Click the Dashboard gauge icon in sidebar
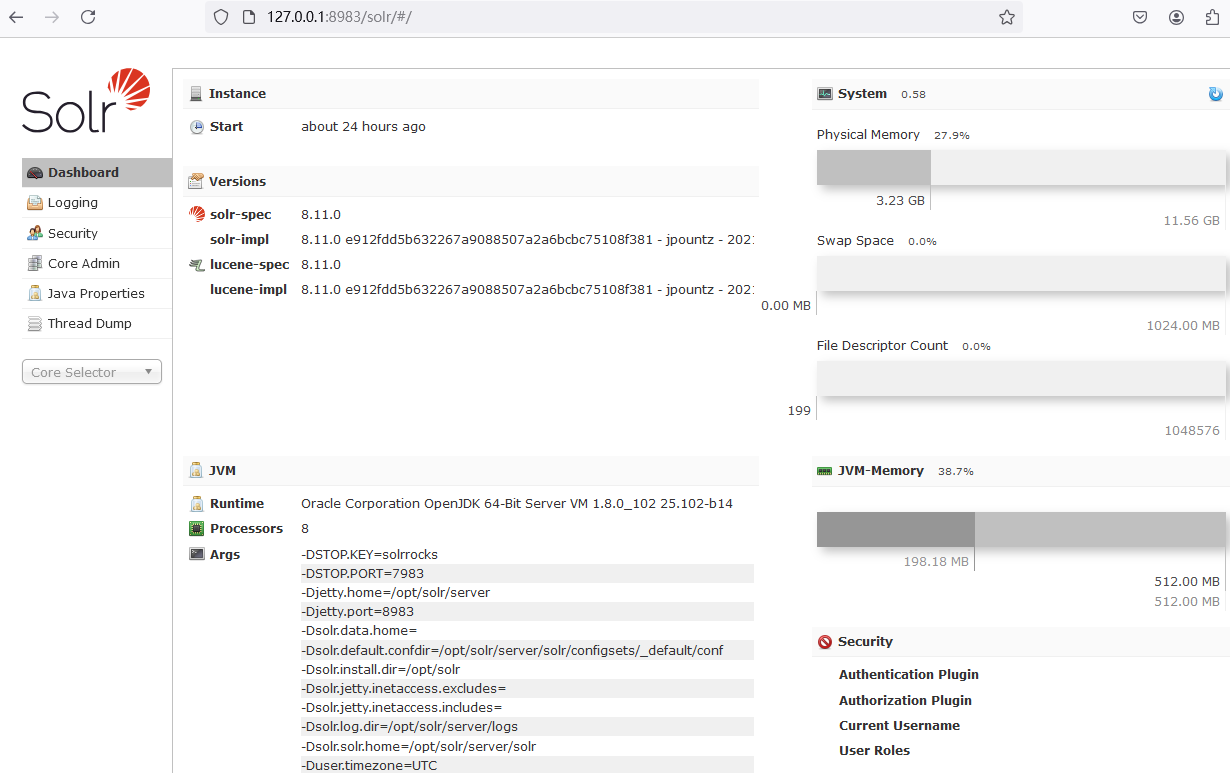 (35, 173)
